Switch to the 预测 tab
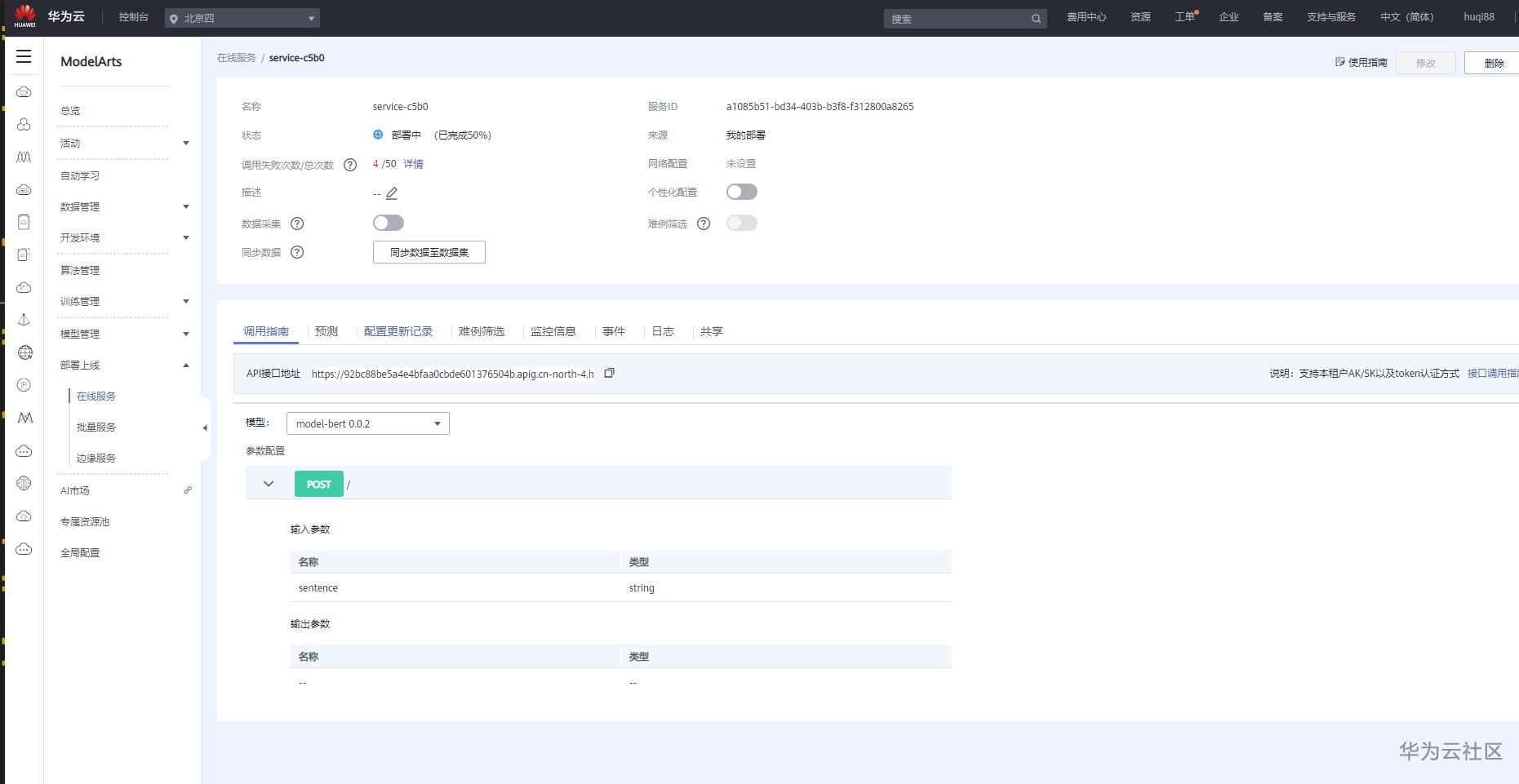Screen dimensions: 1519x784 click(x=326, y=331)
